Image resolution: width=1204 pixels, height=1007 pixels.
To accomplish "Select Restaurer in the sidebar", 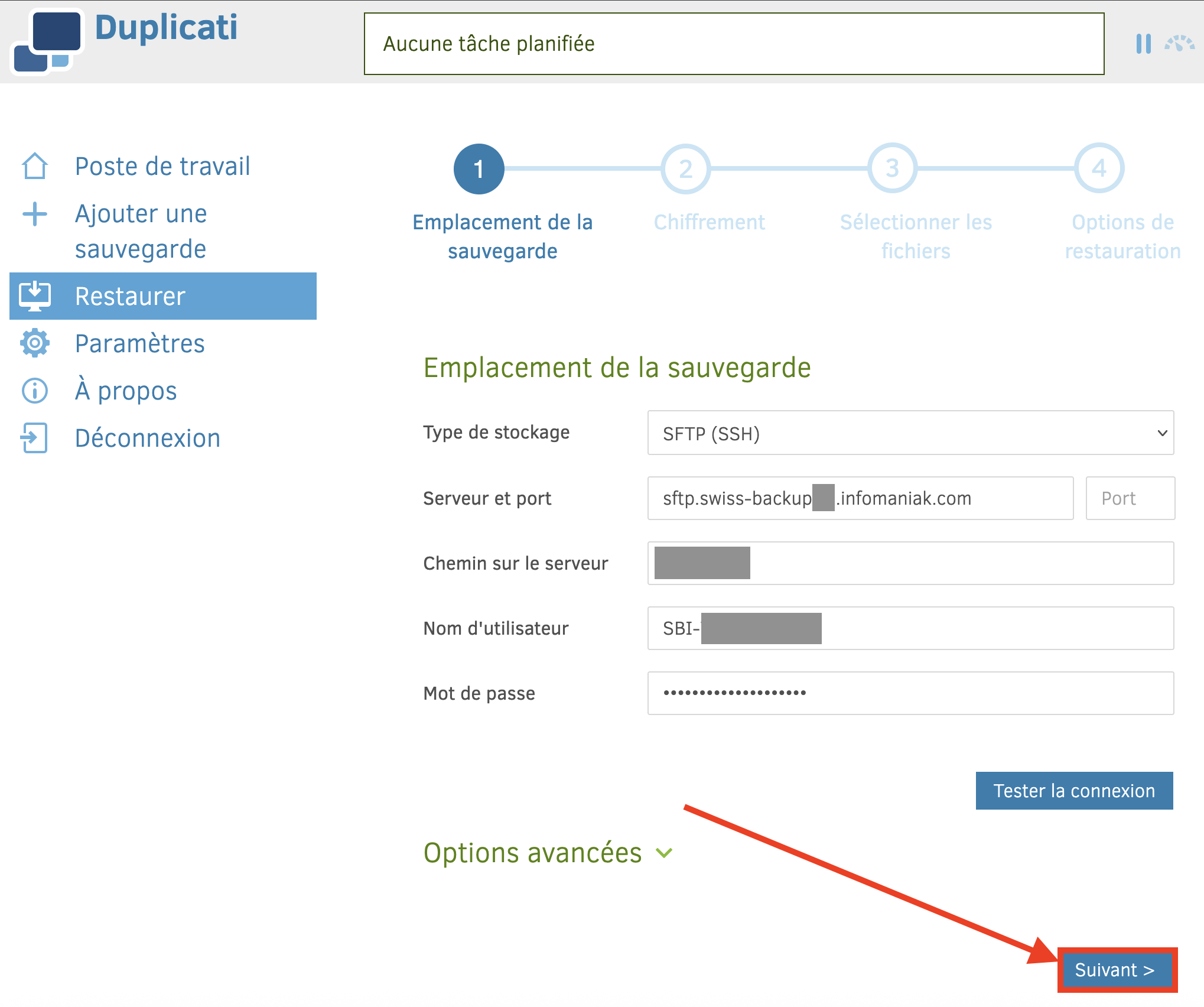I will (163, 296).
